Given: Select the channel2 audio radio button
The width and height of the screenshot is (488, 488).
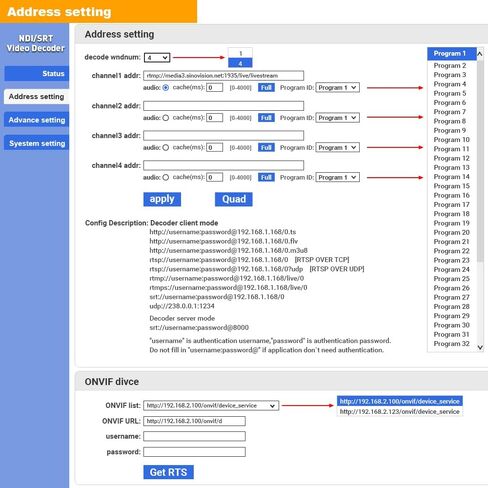Looking at the screenshot, I should pyautogui.click(x=166, y=118).
